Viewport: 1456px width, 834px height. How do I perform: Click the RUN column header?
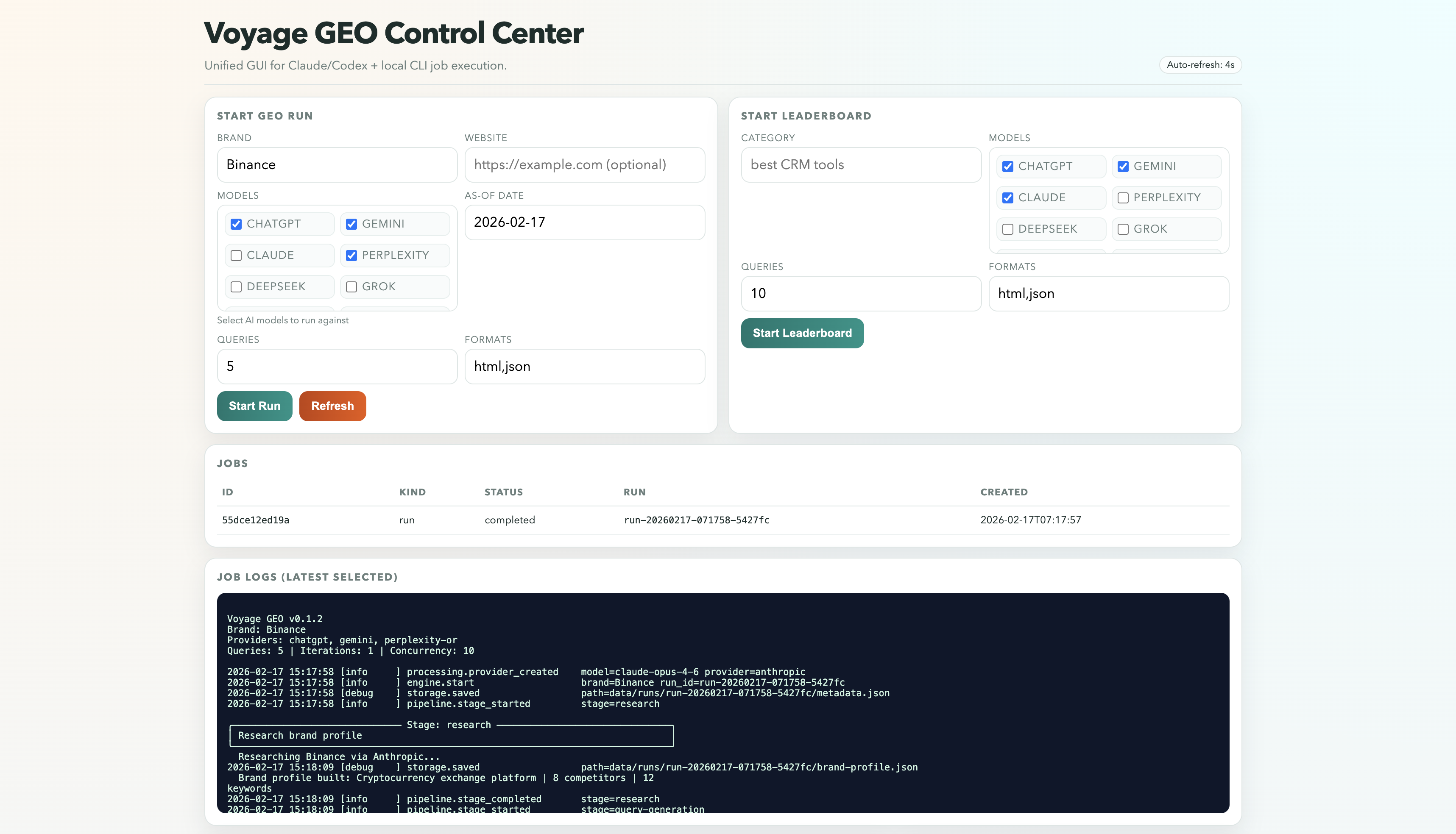click(634, 492)
